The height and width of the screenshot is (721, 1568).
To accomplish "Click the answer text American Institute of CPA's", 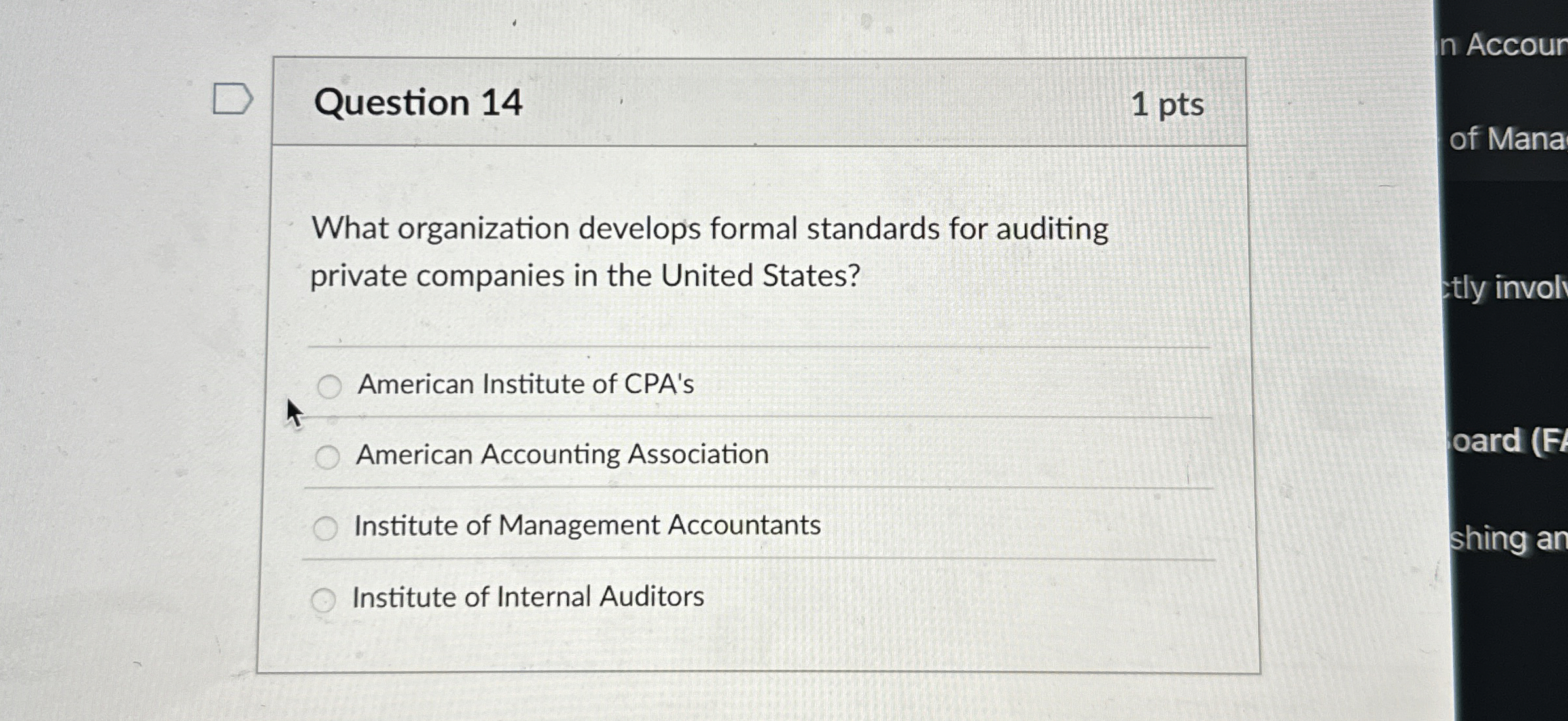I will click(526, 385).
